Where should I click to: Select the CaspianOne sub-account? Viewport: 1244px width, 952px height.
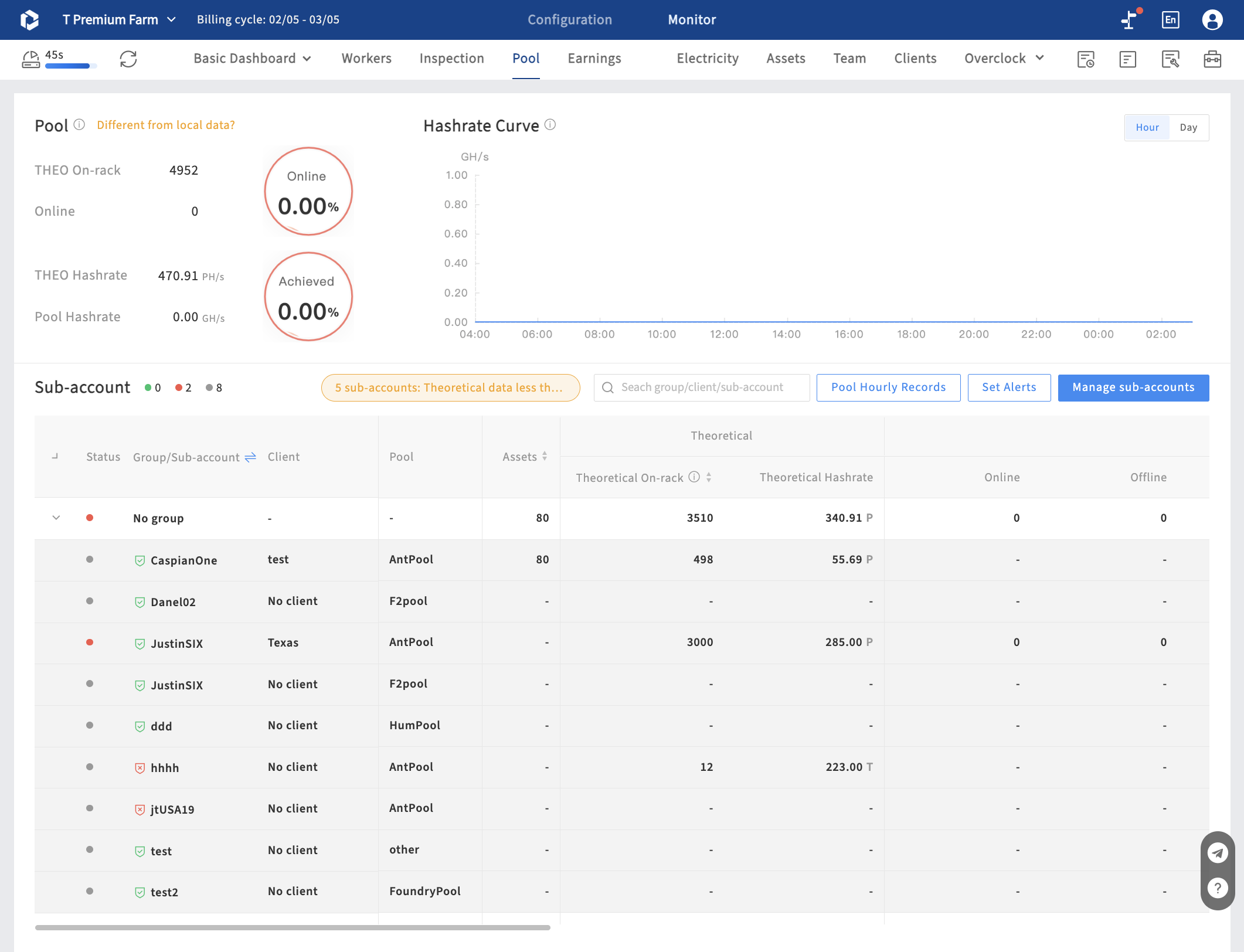183,560
